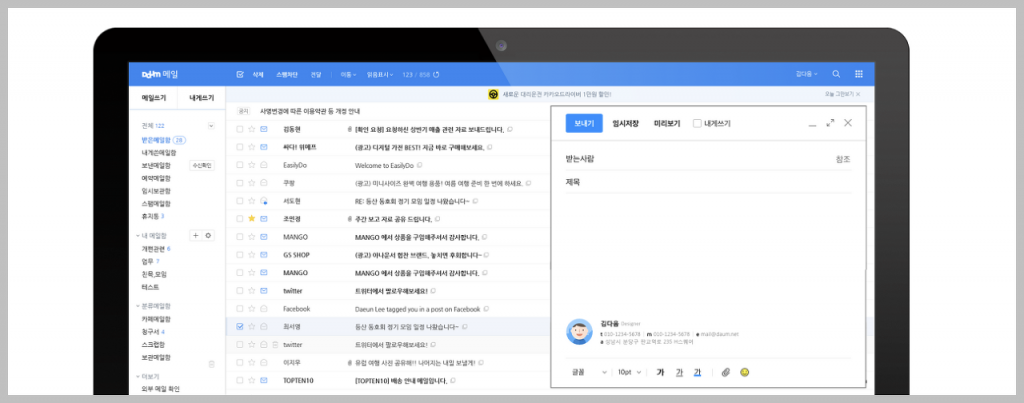Image resolution: width=1024 pixels, height=403 pixels.
Task: Star the Facebook email
Action: pyautogui.click(x=251, y=308)
